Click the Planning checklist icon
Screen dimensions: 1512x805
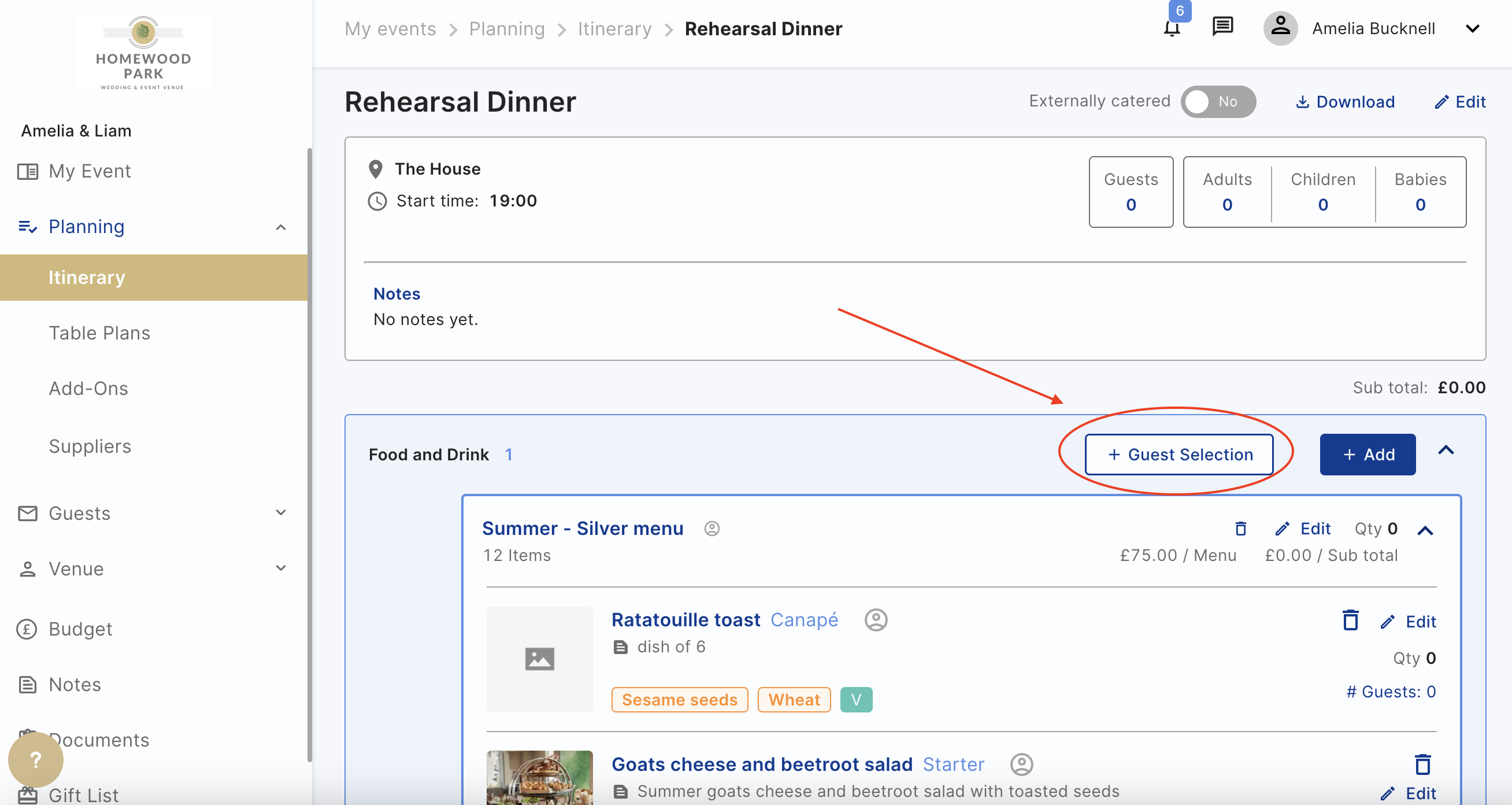pos(28,227)
